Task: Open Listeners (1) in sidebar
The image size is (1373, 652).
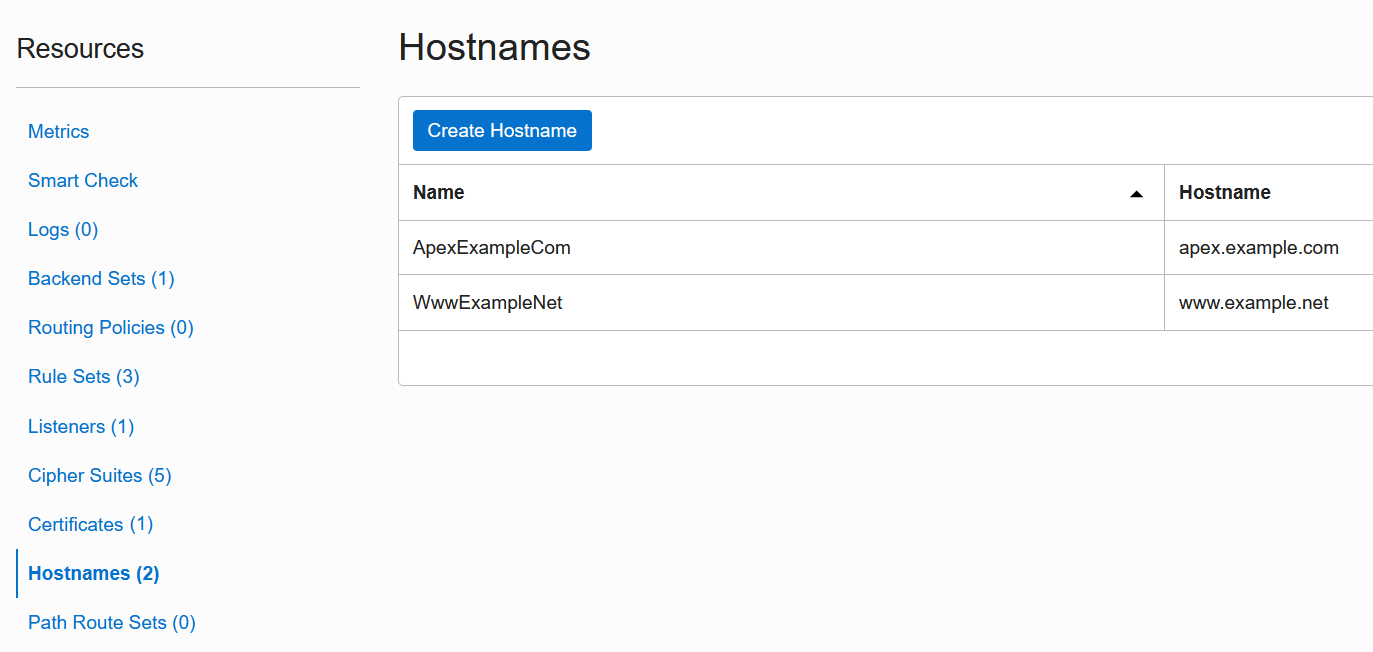Action: (81, 427)
